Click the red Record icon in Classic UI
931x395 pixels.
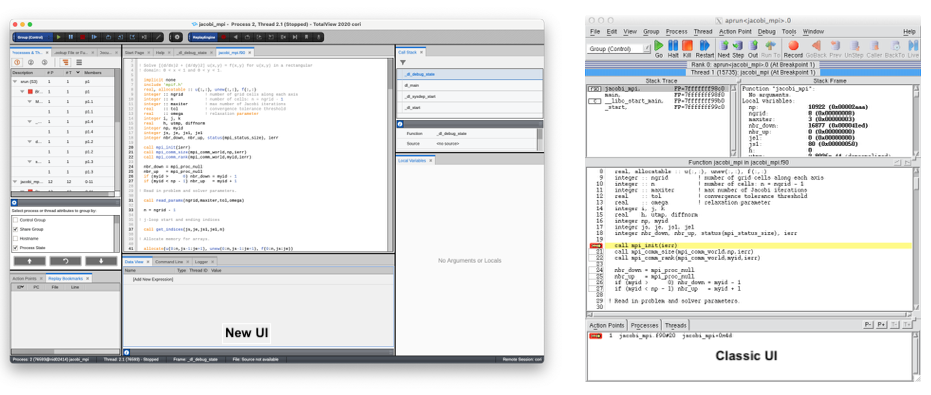pyautogui.click(x=793, y=45)
